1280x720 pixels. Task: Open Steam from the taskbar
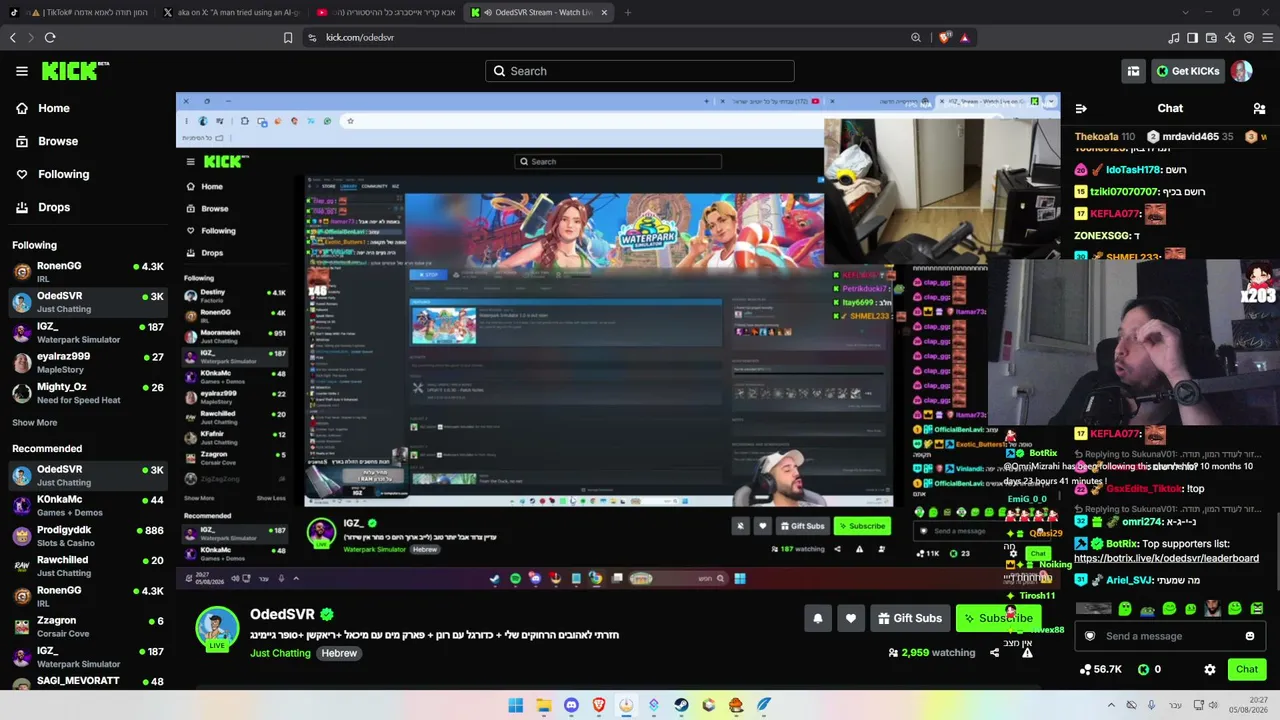681,705
